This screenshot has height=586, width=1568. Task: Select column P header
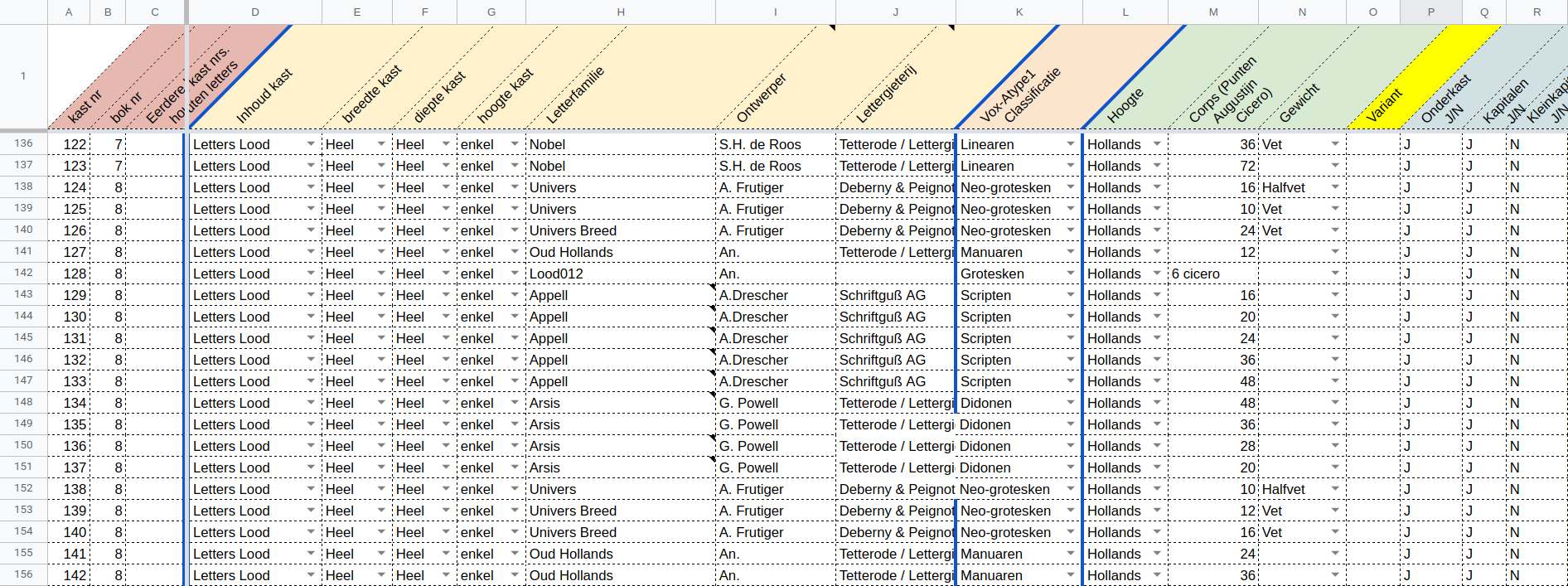pos(1430,12)
